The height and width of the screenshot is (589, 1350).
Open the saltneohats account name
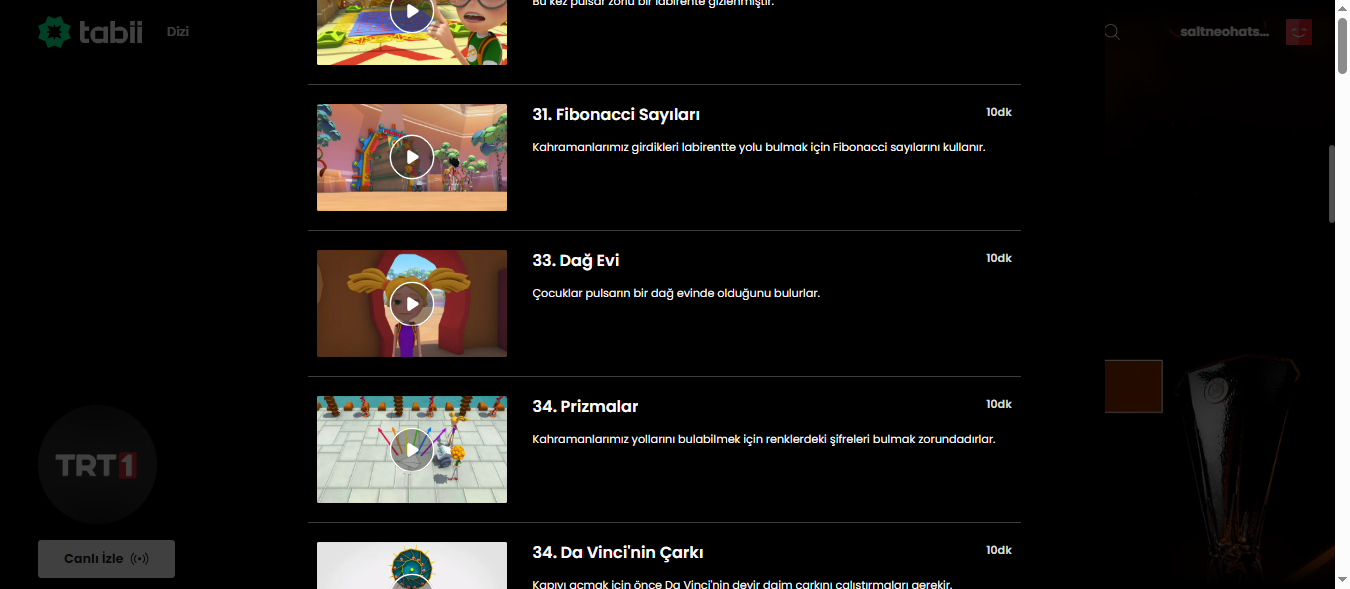point(1224,32)
